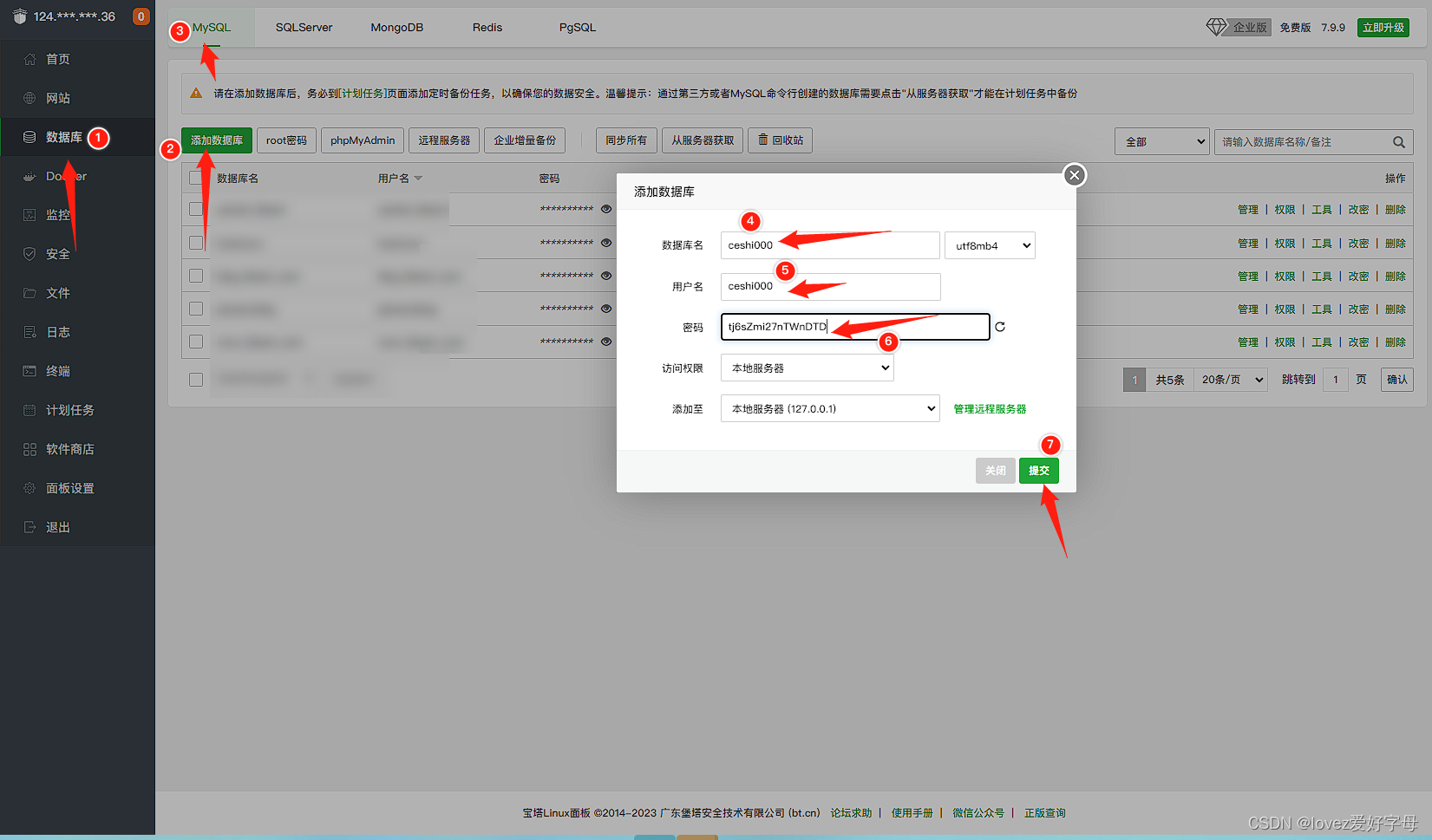1432x840 pixels.
Task: Submit the dialog with 提交
Action: 1039,471
